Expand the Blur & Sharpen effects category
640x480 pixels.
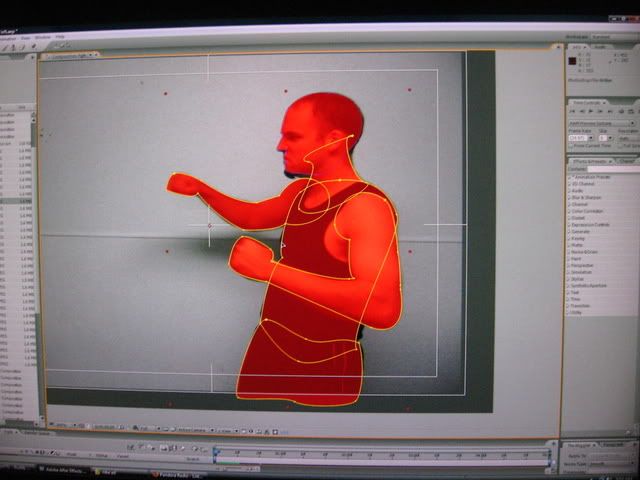(x=569, y=197)
